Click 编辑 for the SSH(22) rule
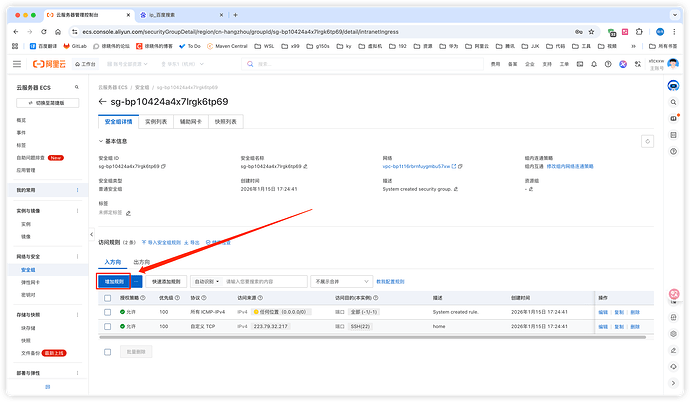This screenshot has width=690, height=402. pyautogui.click(x=603, y=326)
